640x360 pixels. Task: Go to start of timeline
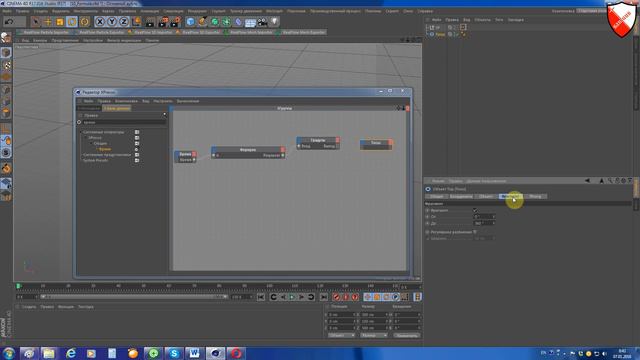(261, 297)
